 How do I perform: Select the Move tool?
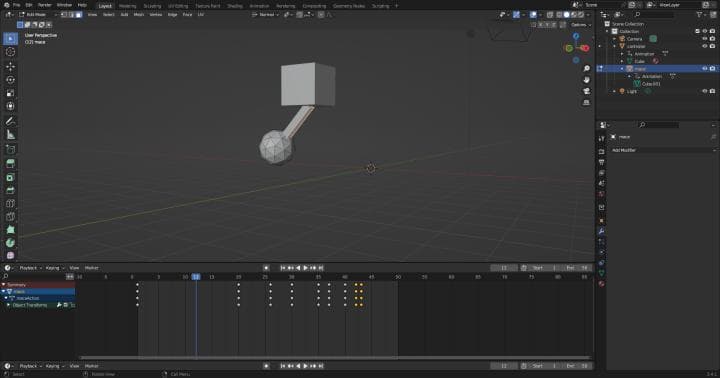(10, 67)
